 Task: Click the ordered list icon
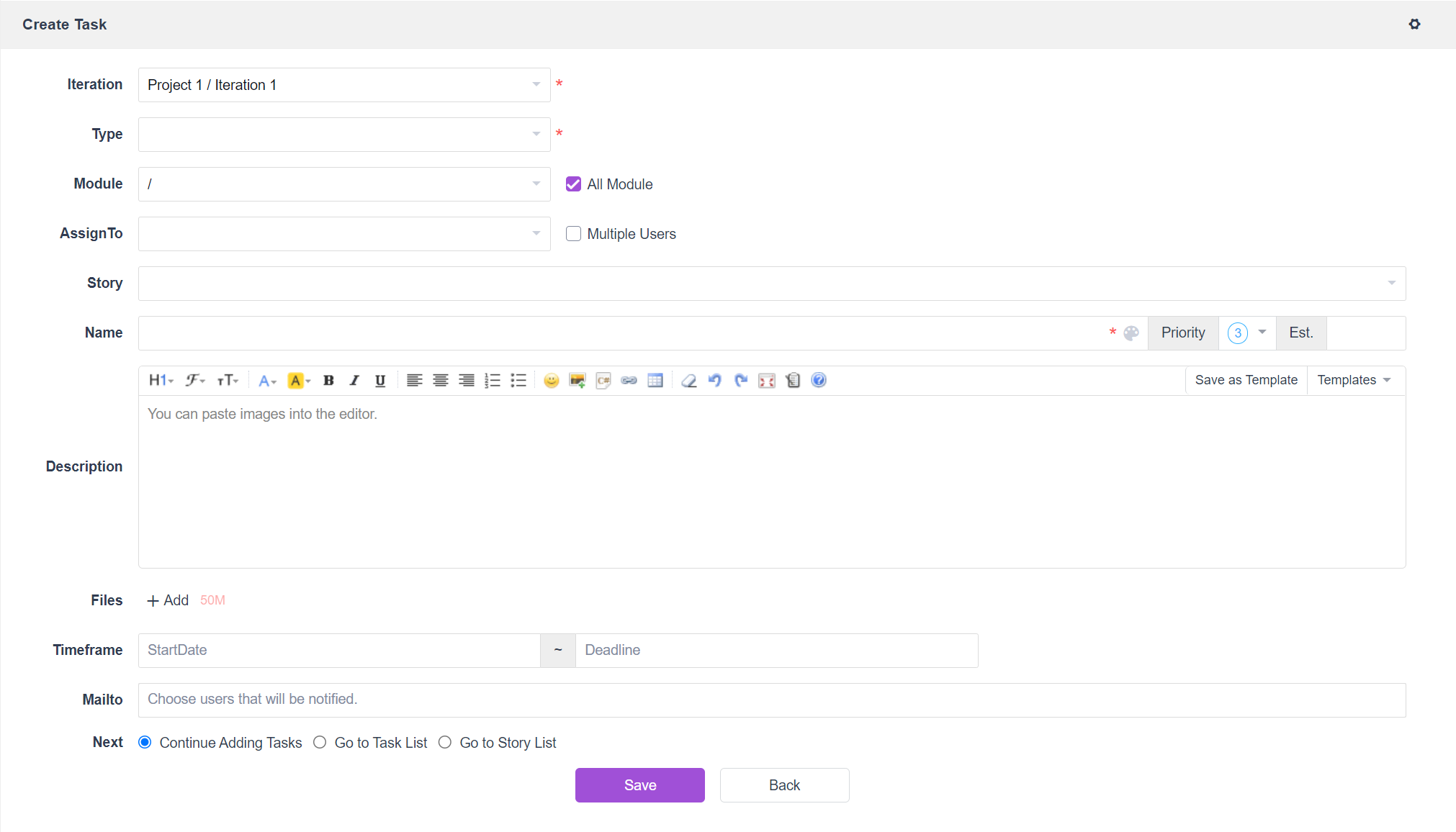(493, 381)
